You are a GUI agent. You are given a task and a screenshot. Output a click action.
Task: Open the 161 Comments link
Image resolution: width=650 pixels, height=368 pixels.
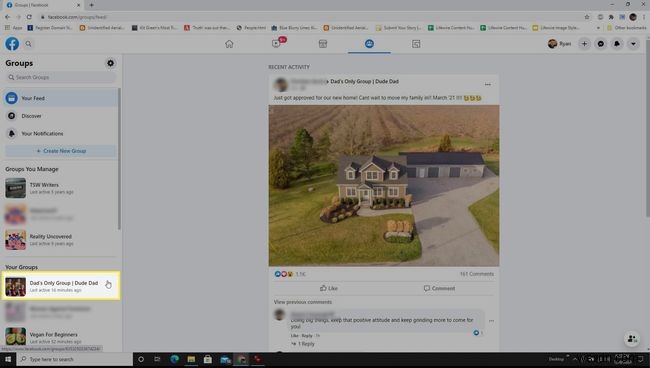477,274
